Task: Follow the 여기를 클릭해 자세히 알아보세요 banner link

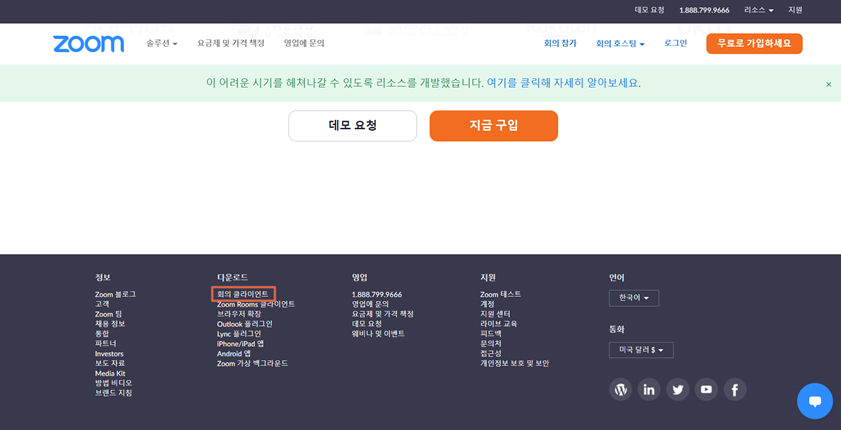Action: click(x=564, y=83)
